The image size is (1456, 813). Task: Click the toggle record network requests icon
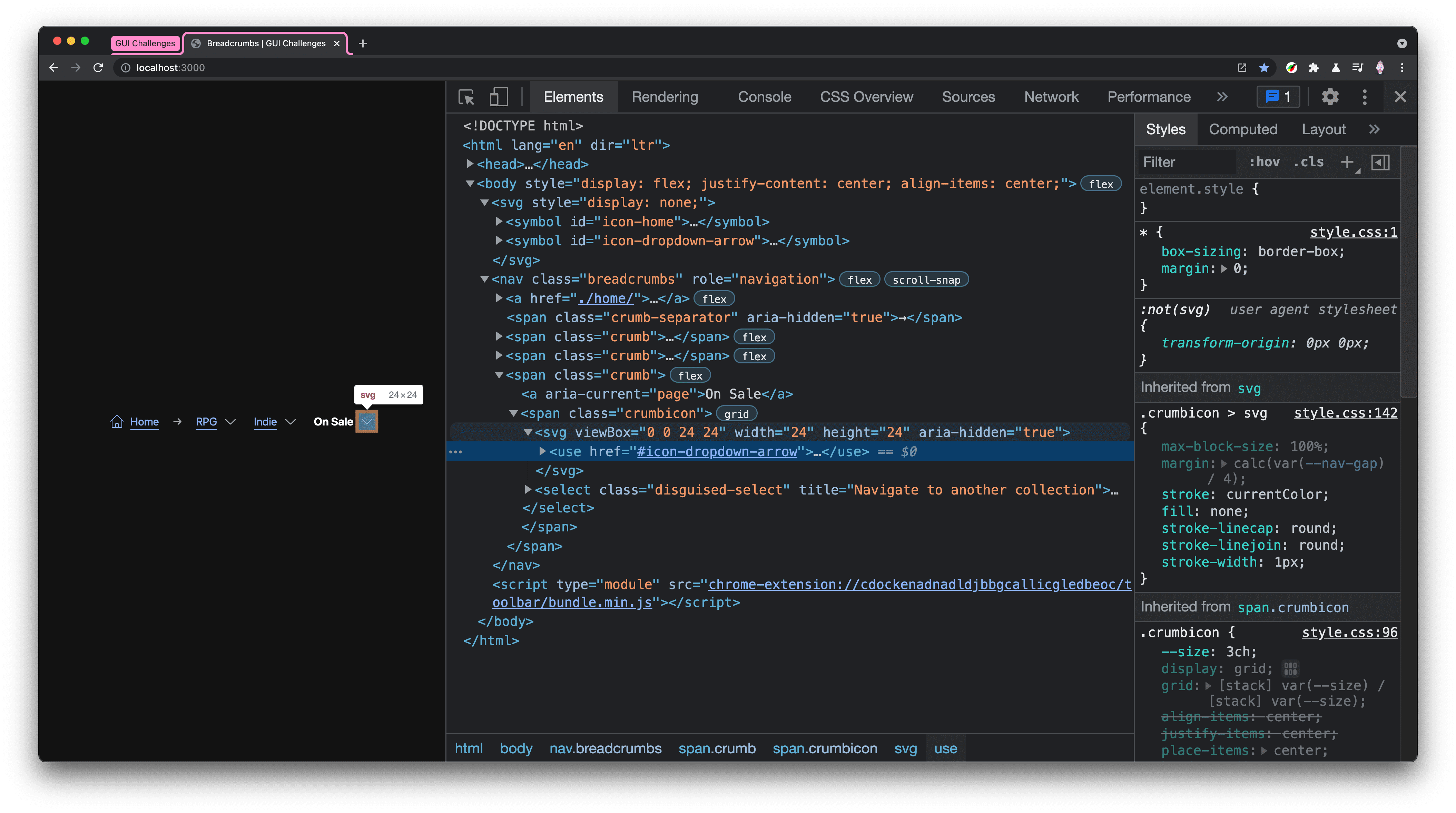pos(1051,96)
